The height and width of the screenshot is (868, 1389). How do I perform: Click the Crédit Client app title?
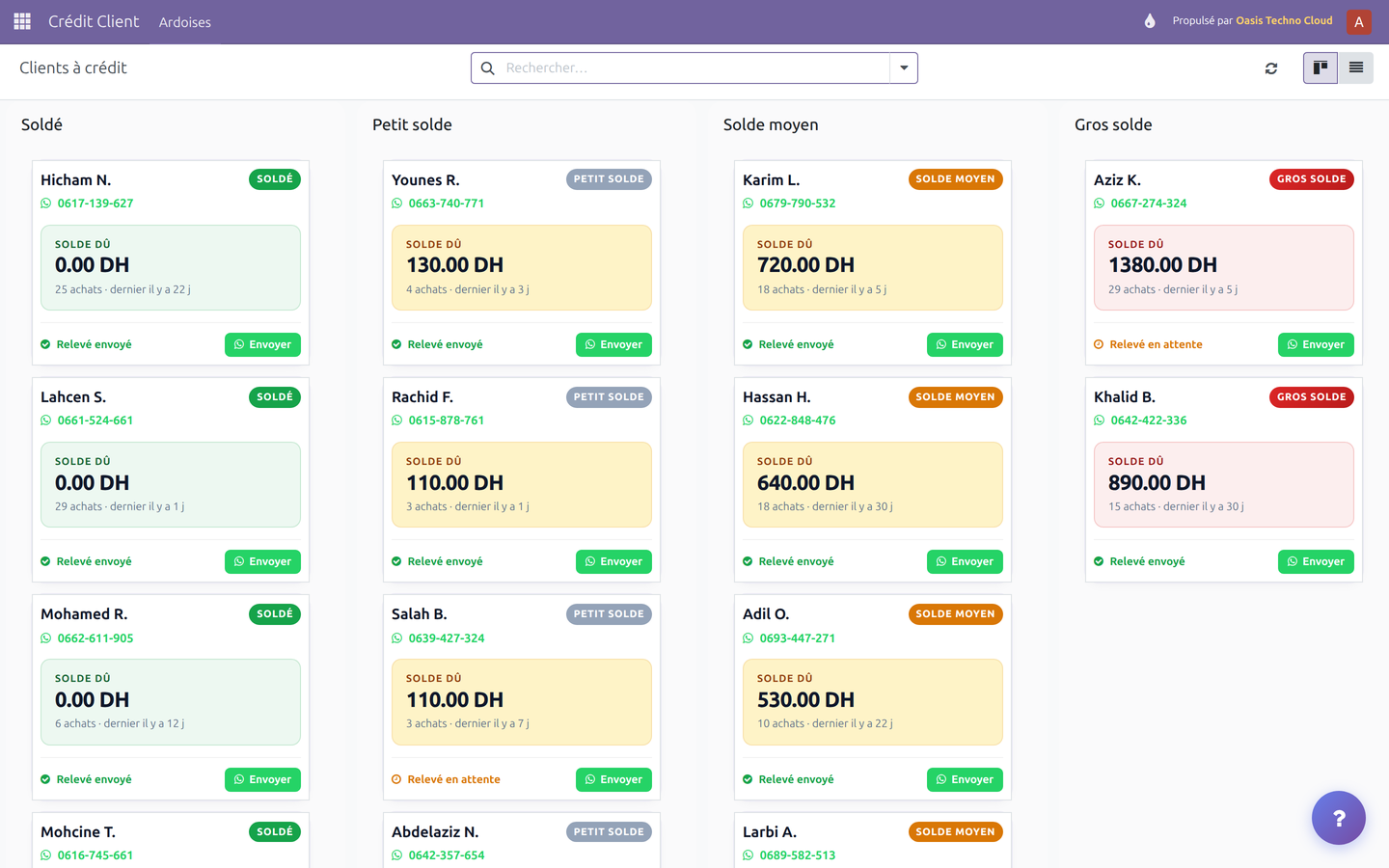94,21
